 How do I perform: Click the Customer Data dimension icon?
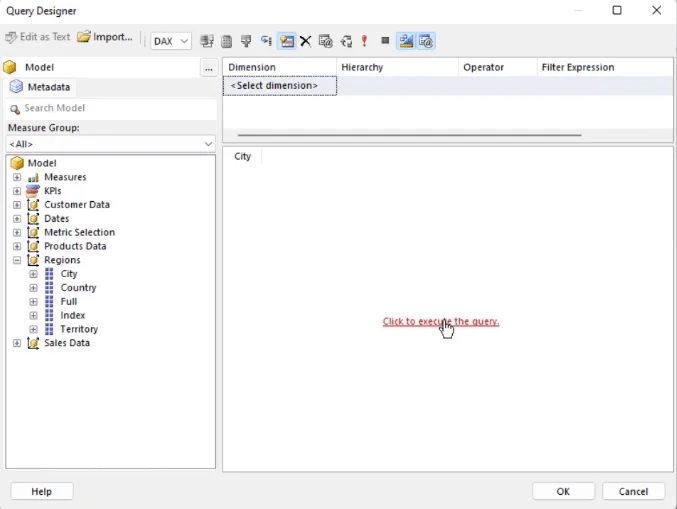[x=33, y=205]
